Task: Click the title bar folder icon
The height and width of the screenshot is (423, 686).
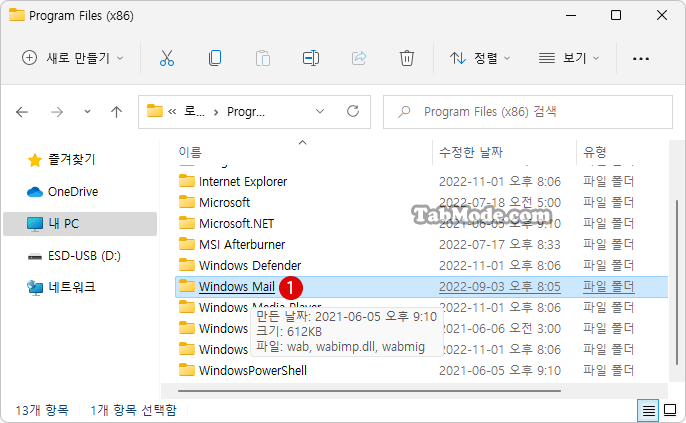Action: [17, 15]
